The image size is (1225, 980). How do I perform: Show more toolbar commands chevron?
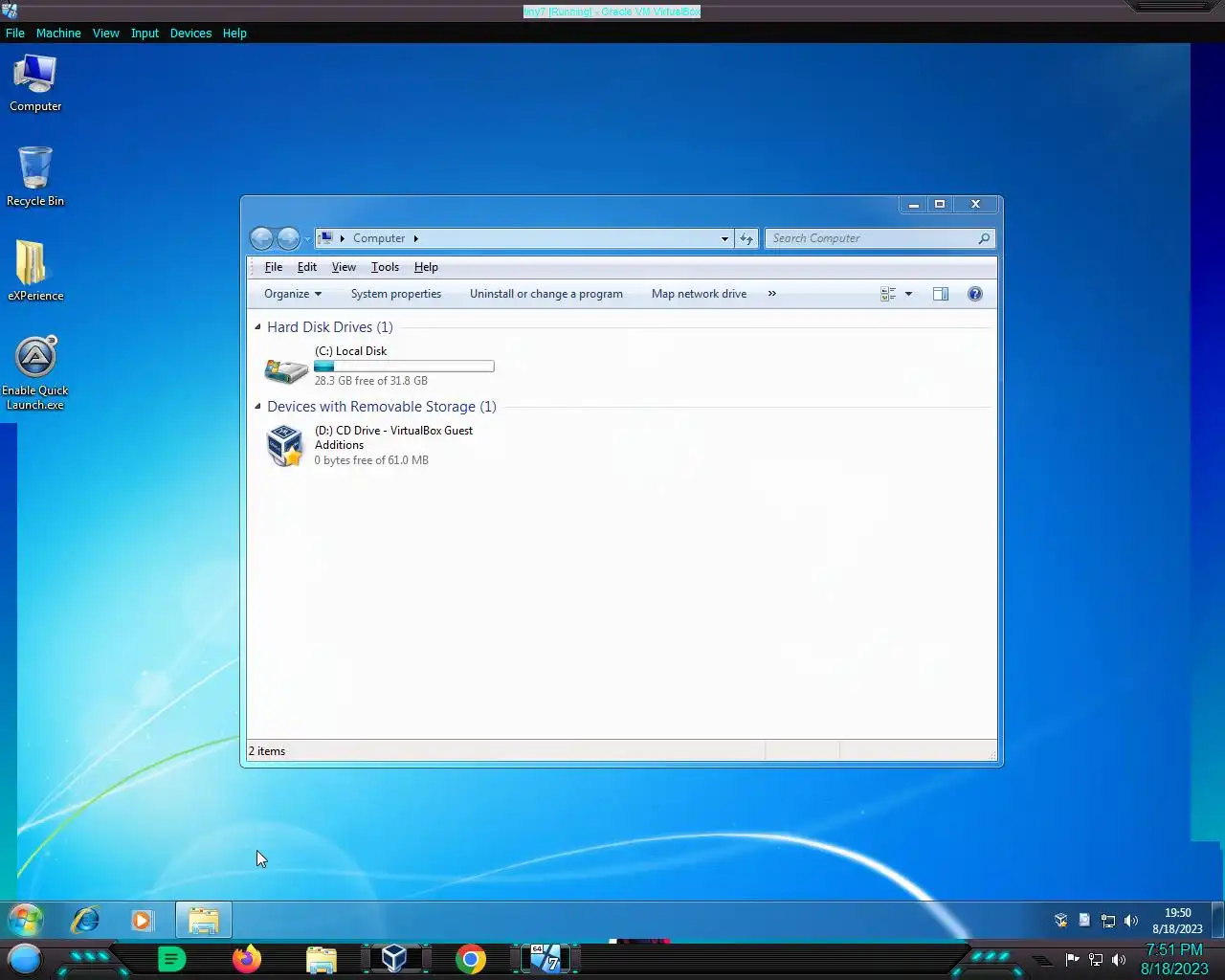tap(772, 294)
